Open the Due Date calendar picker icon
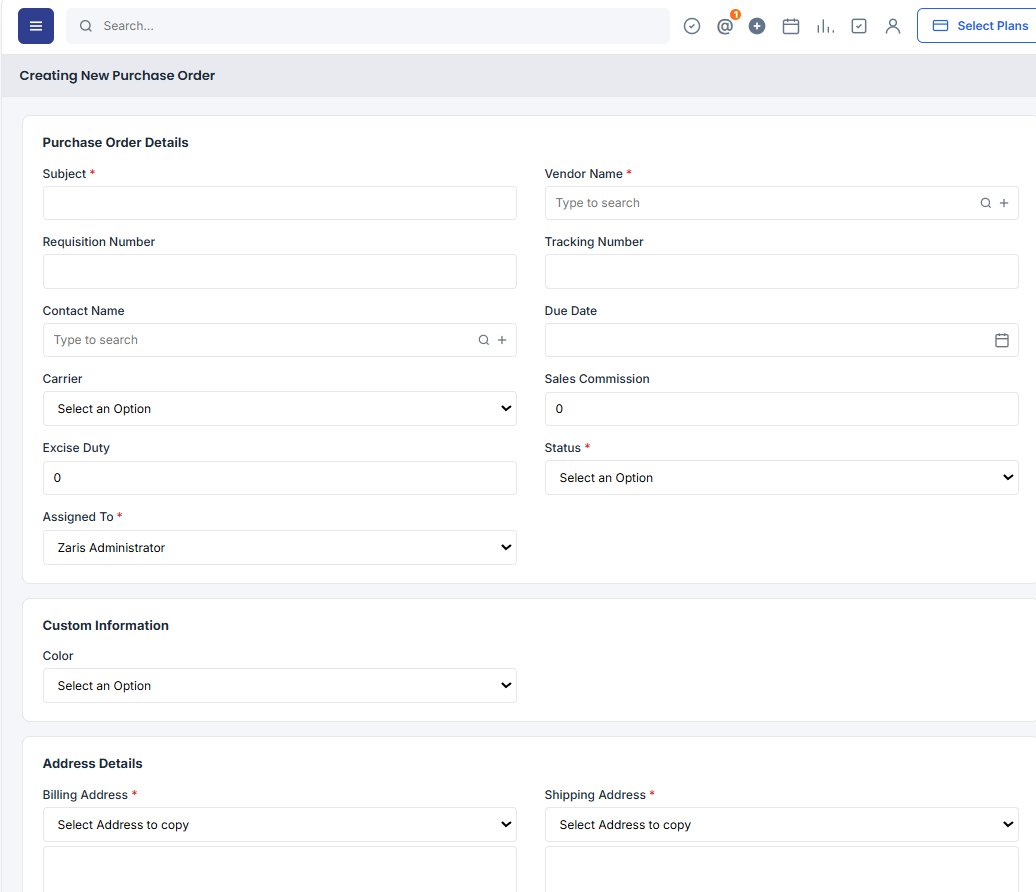 coord(1002,340)
